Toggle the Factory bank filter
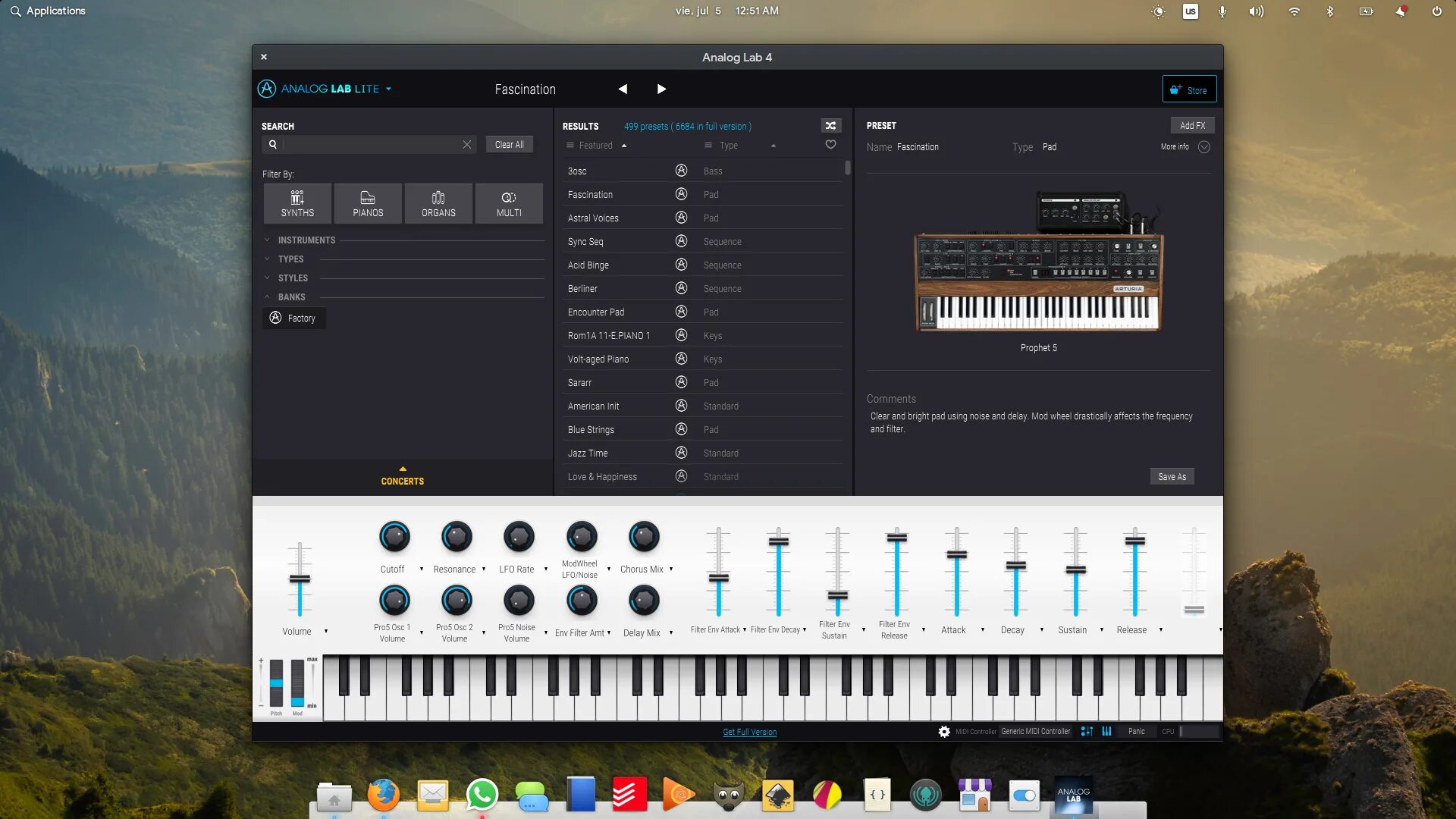The height and width of the screenshot is (819, 1456). 294,318
